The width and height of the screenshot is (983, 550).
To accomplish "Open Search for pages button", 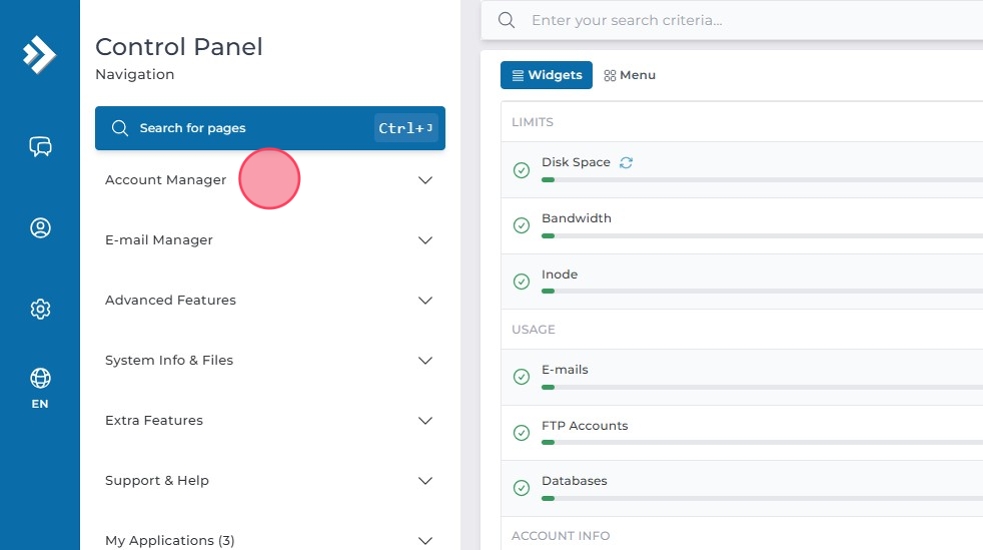I will coord(269,128).
